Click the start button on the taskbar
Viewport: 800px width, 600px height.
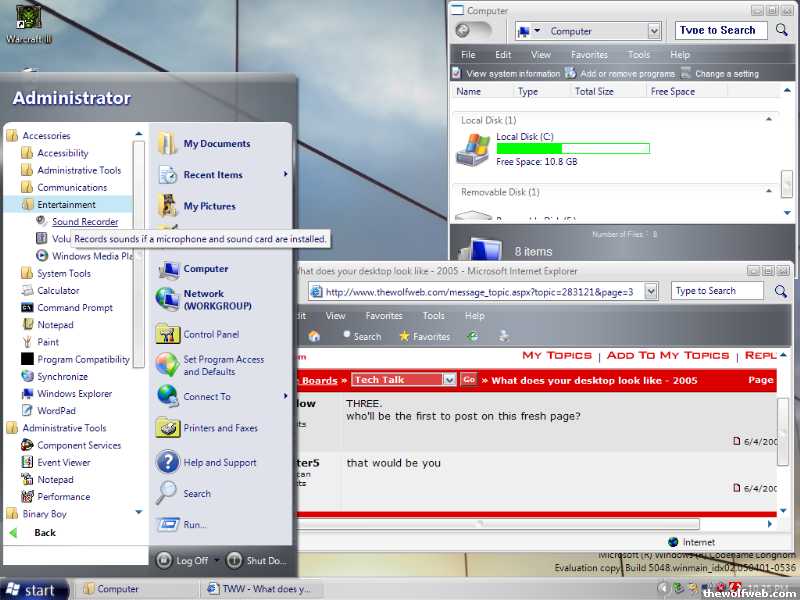click(x=34, y=589)
